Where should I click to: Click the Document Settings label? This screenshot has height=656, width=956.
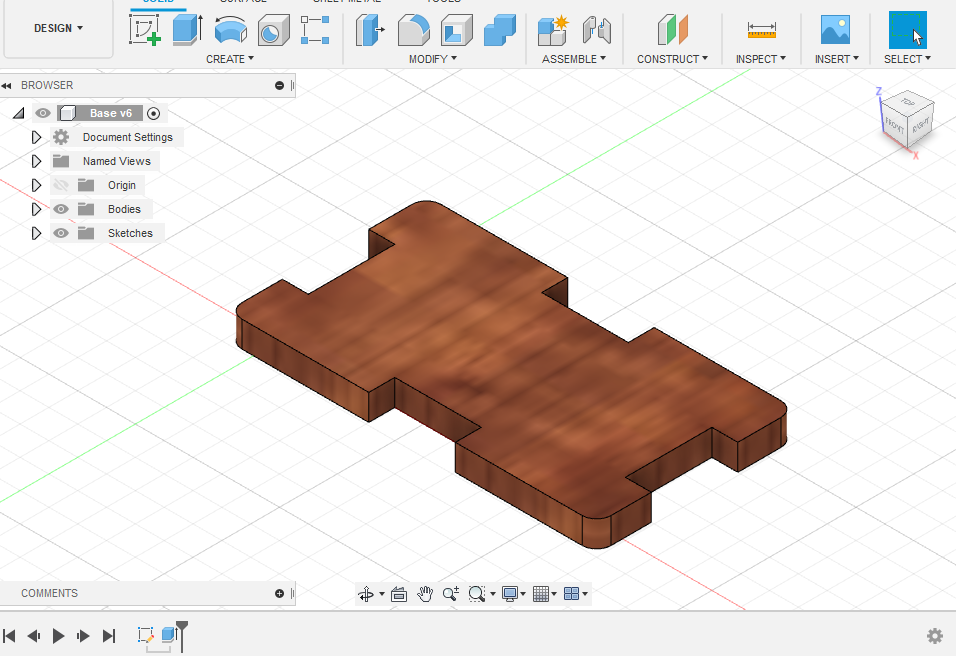point(127,137)
